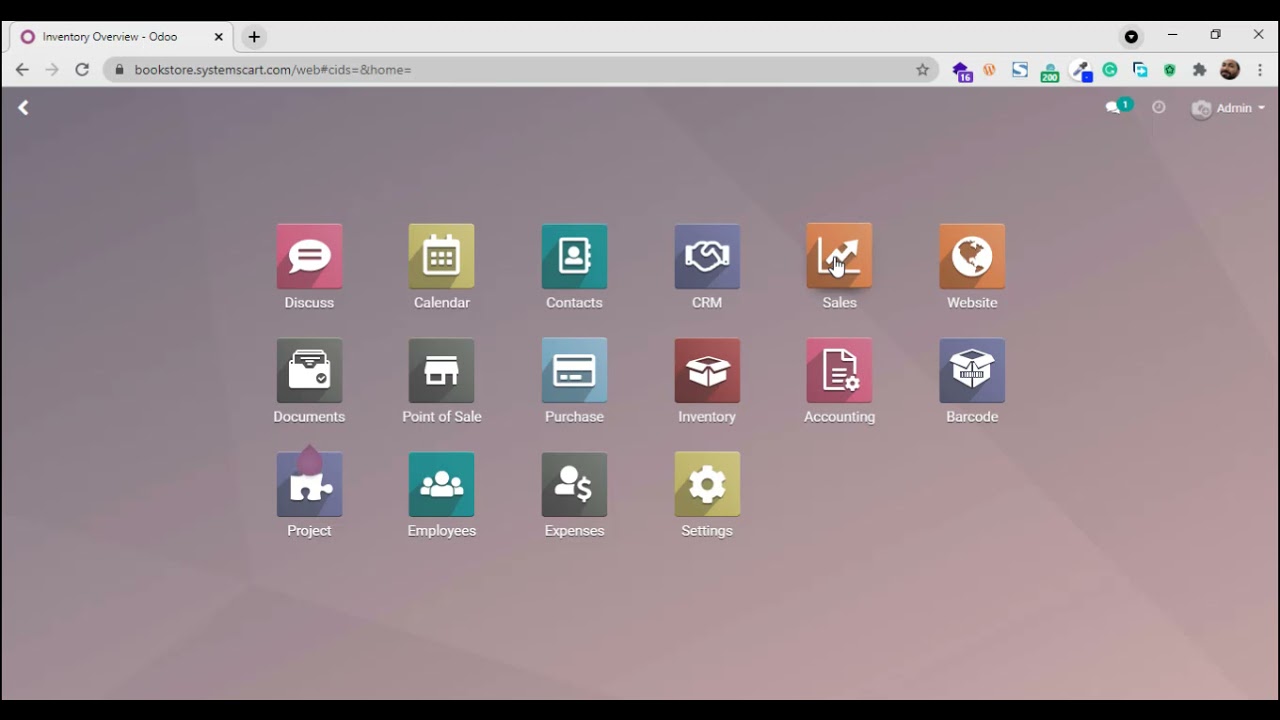
Task: Click the Grammarly extension icon
Action: click(1110, 70)
